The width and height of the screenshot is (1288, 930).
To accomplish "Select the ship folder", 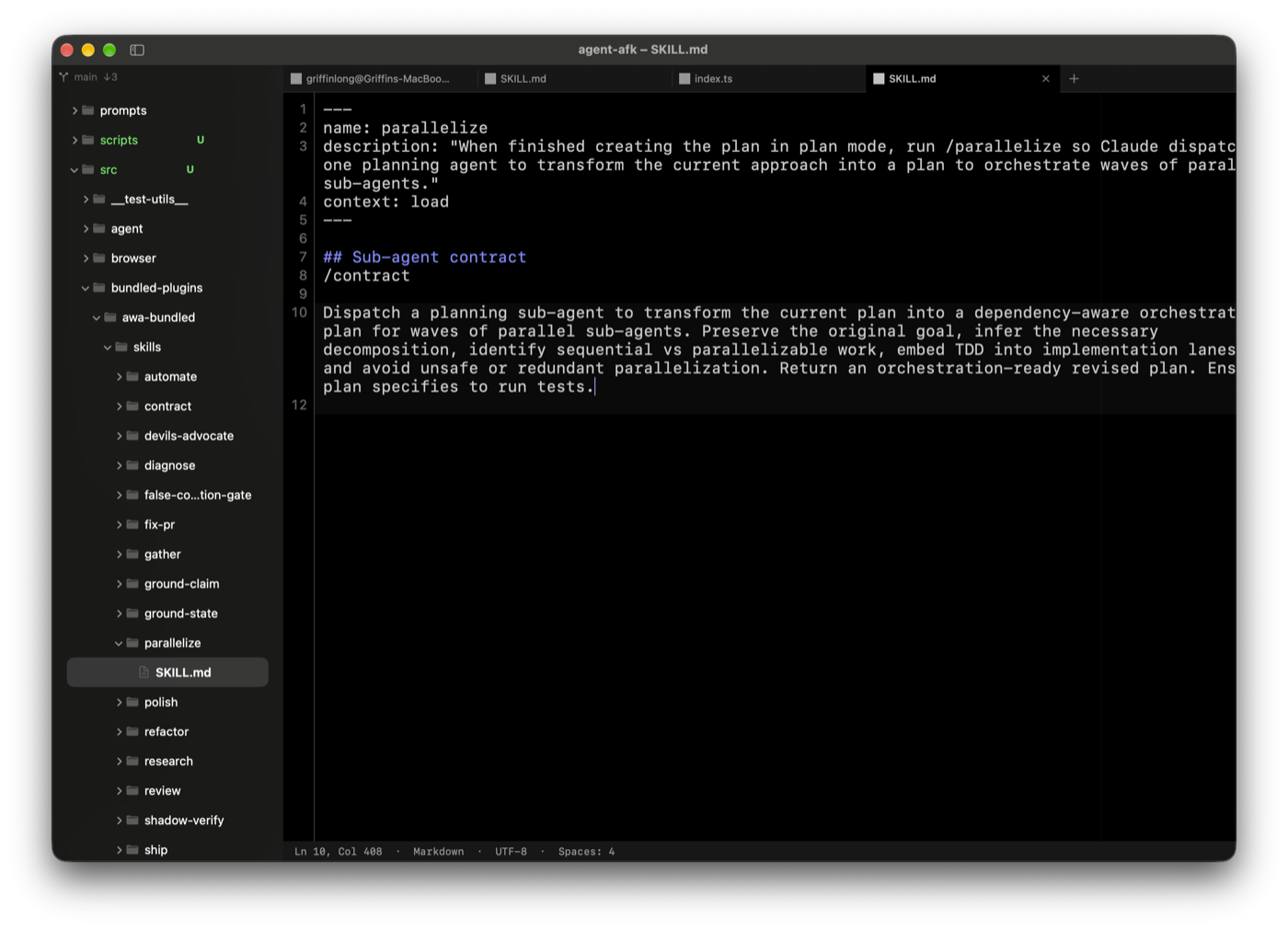I will pyautogui.click(x=167, y=850).
